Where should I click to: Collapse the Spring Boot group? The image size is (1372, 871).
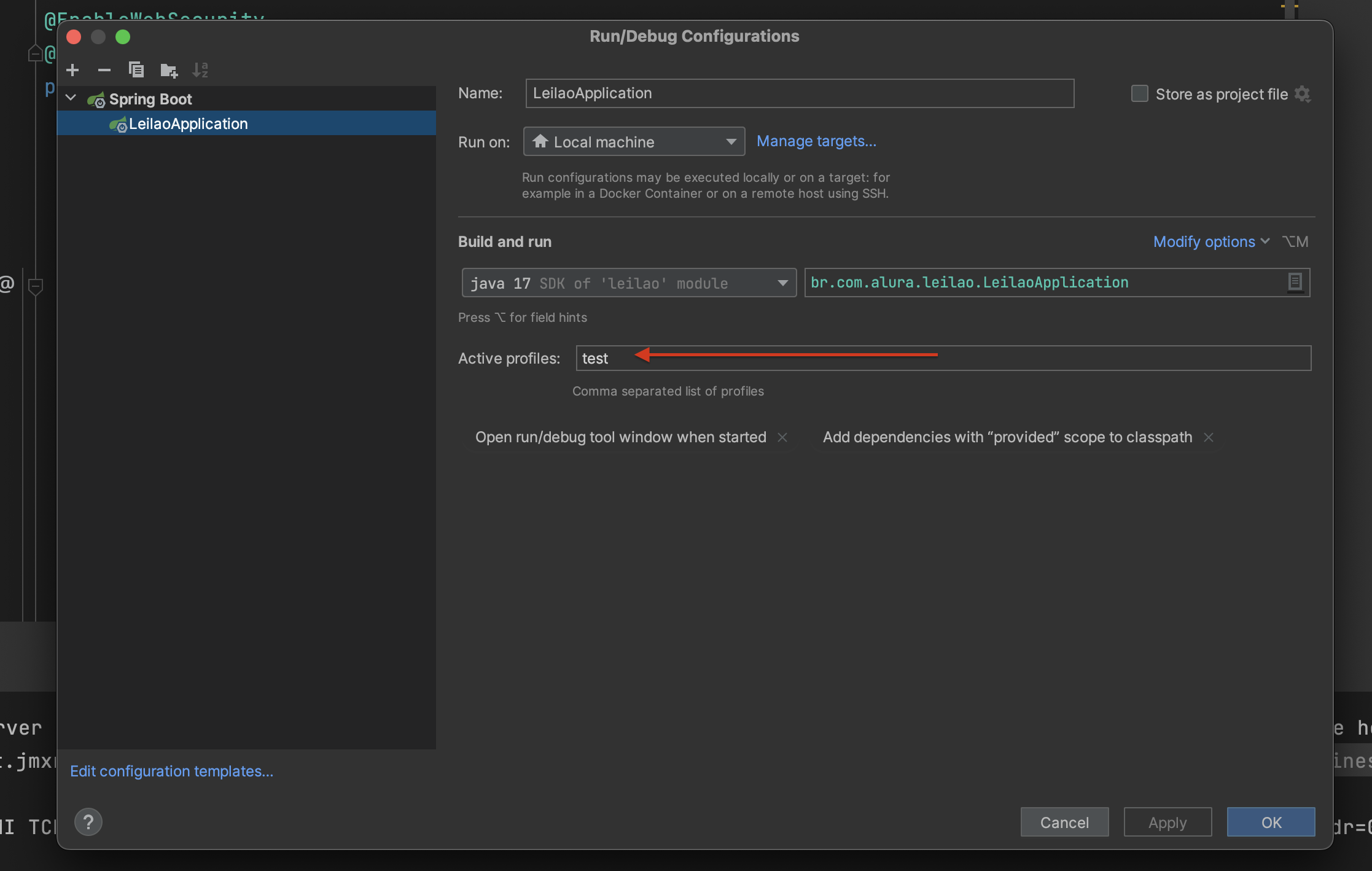pos(71,98)
